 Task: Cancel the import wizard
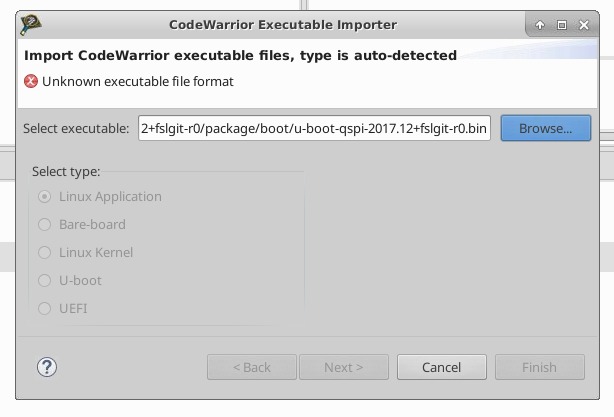441,367
